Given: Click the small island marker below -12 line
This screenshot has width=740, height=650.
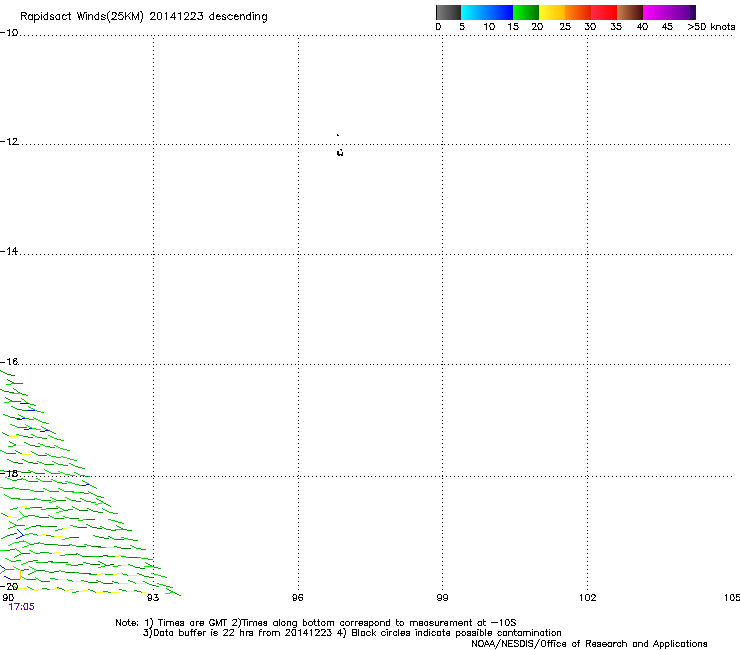Looking at the screenshot, I should [x=340, y=152].
